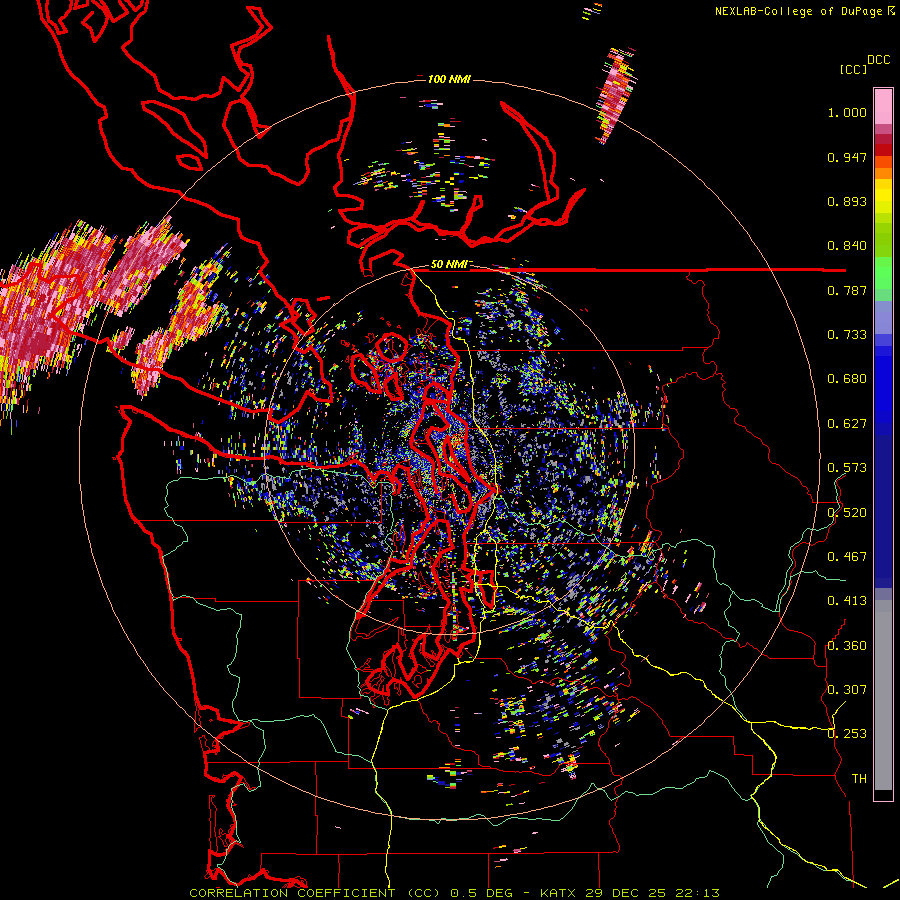The height and width of the screenshot is (900, 900).
Task: Click the 0.893 scale value
Action: [847, 201]
